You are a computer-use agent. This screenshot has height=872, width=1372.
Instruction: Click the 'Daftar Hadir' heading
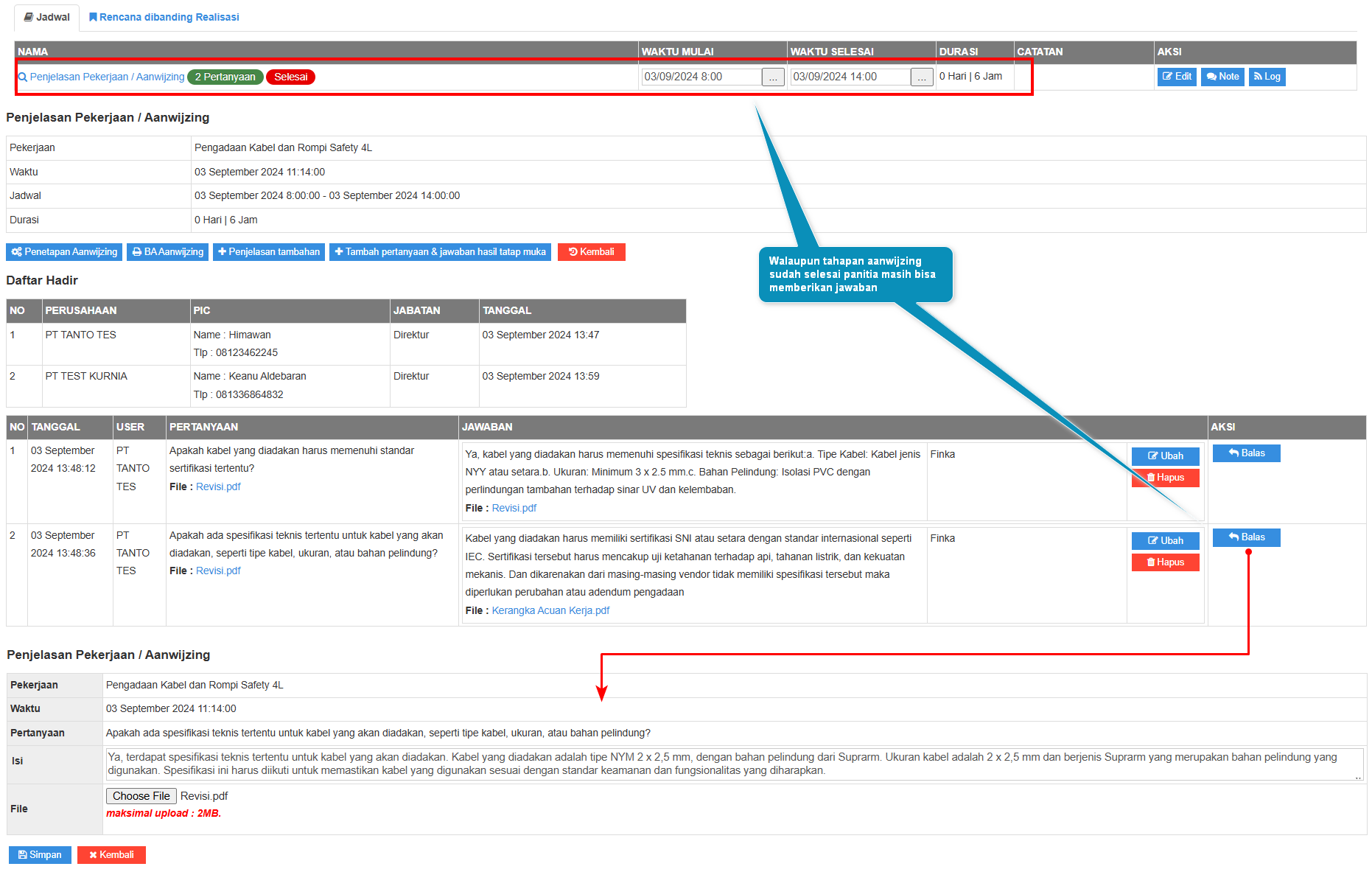42,280
